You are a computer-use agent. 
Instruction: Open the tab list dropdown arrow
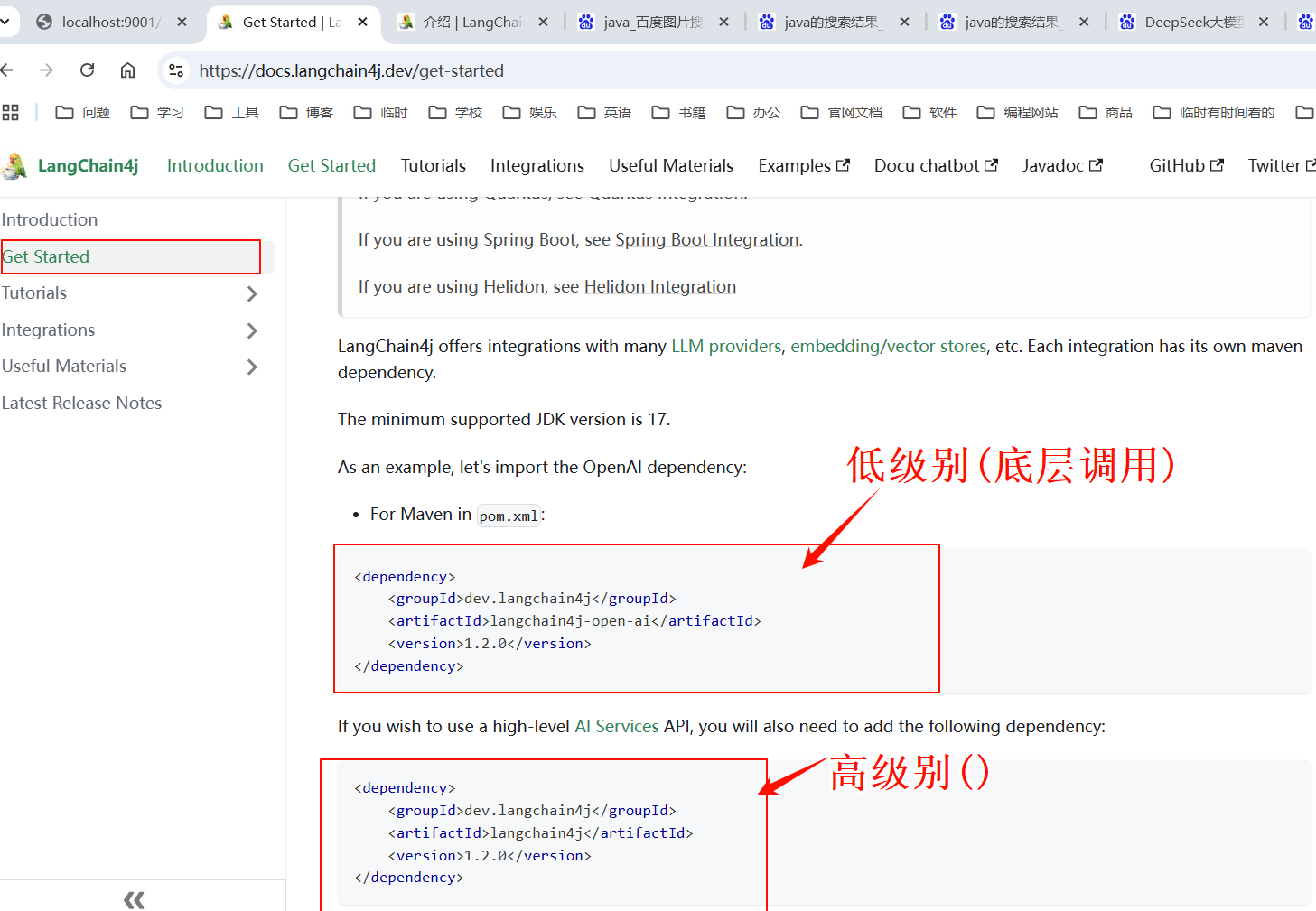pyautogui.click(x=5, y=22)
